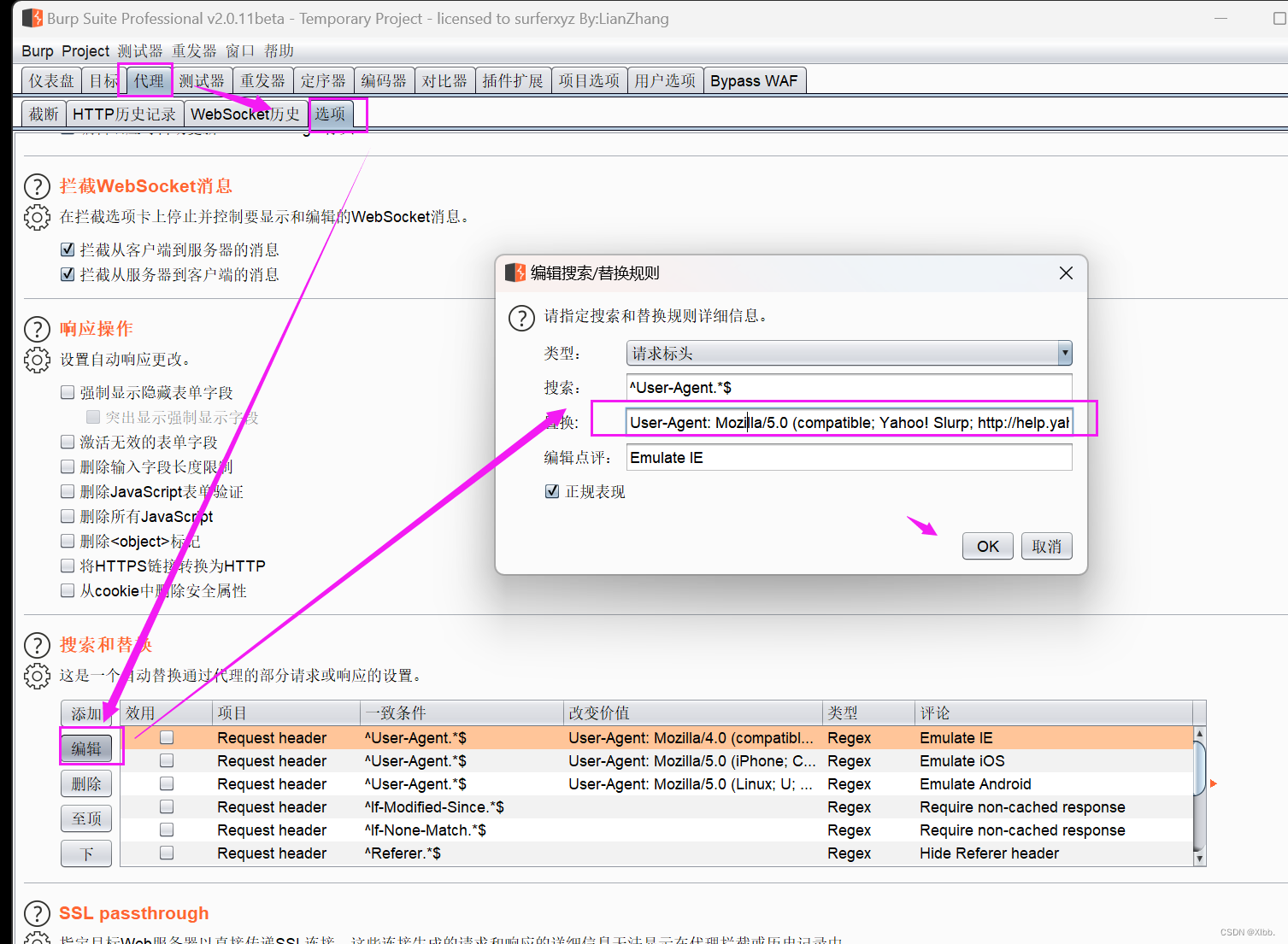
Task: Open the Project menu
Action: coord(85,51)
